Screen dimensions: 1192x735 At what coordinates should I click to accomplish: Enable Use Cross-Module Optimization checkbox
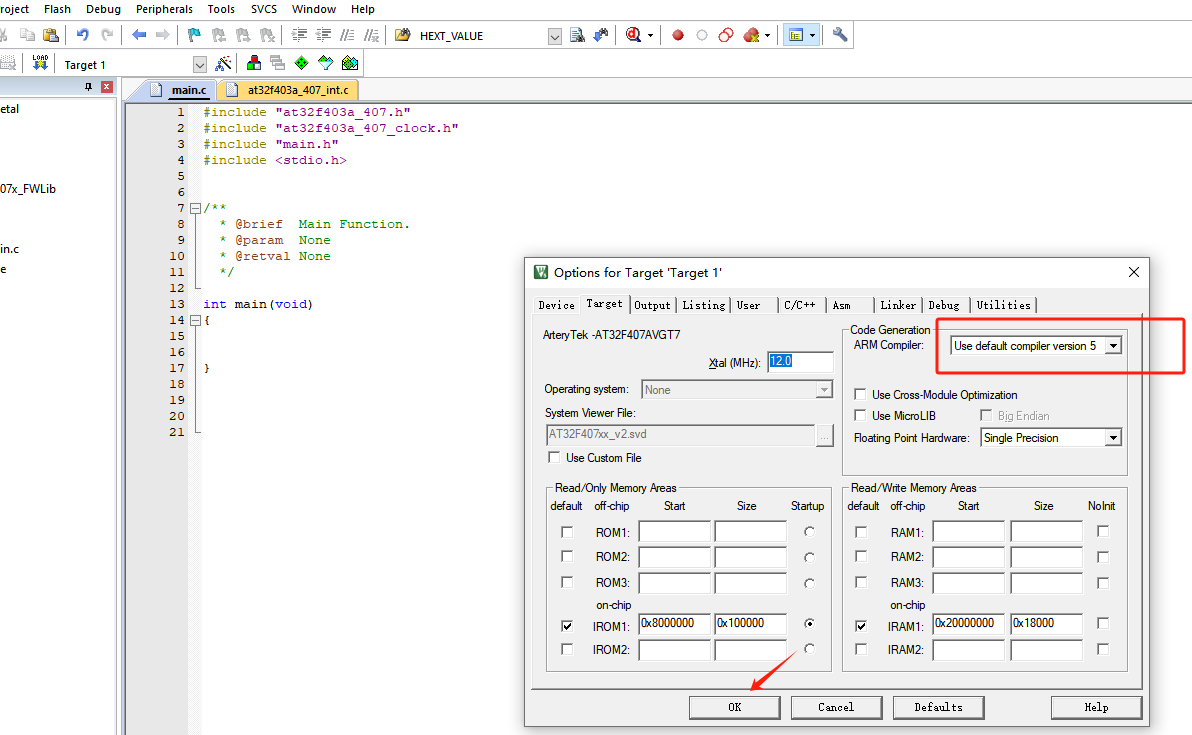click(x=860, y=394)
